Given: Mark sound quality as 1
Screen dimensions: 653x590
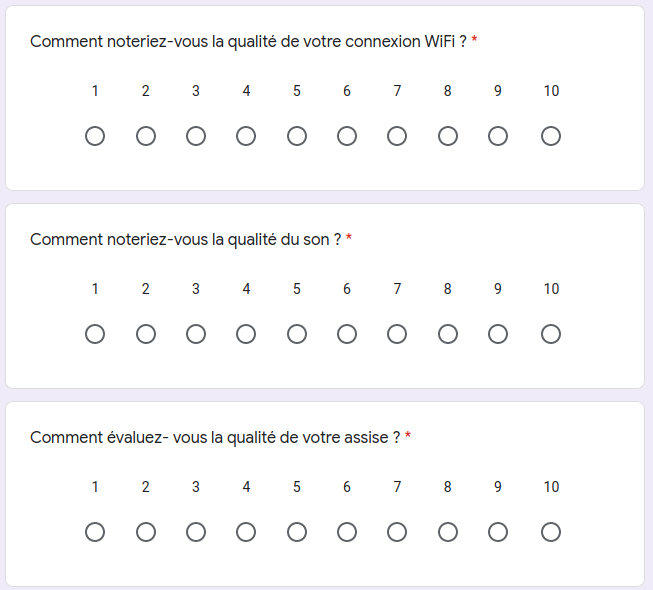Looking at the screenshot, I should tap(95, 334).
